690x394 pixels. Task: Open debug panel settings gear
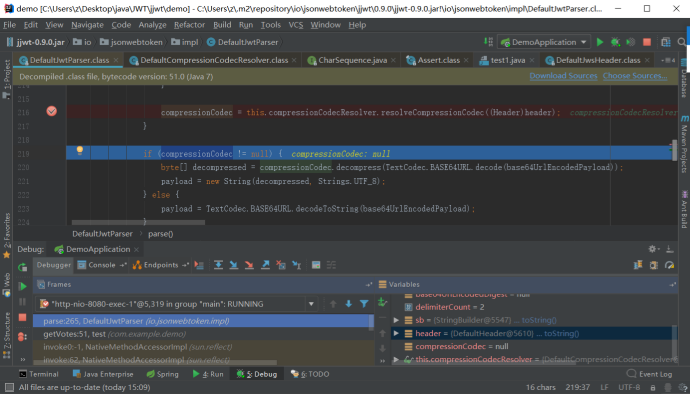(x=653, y=249)
